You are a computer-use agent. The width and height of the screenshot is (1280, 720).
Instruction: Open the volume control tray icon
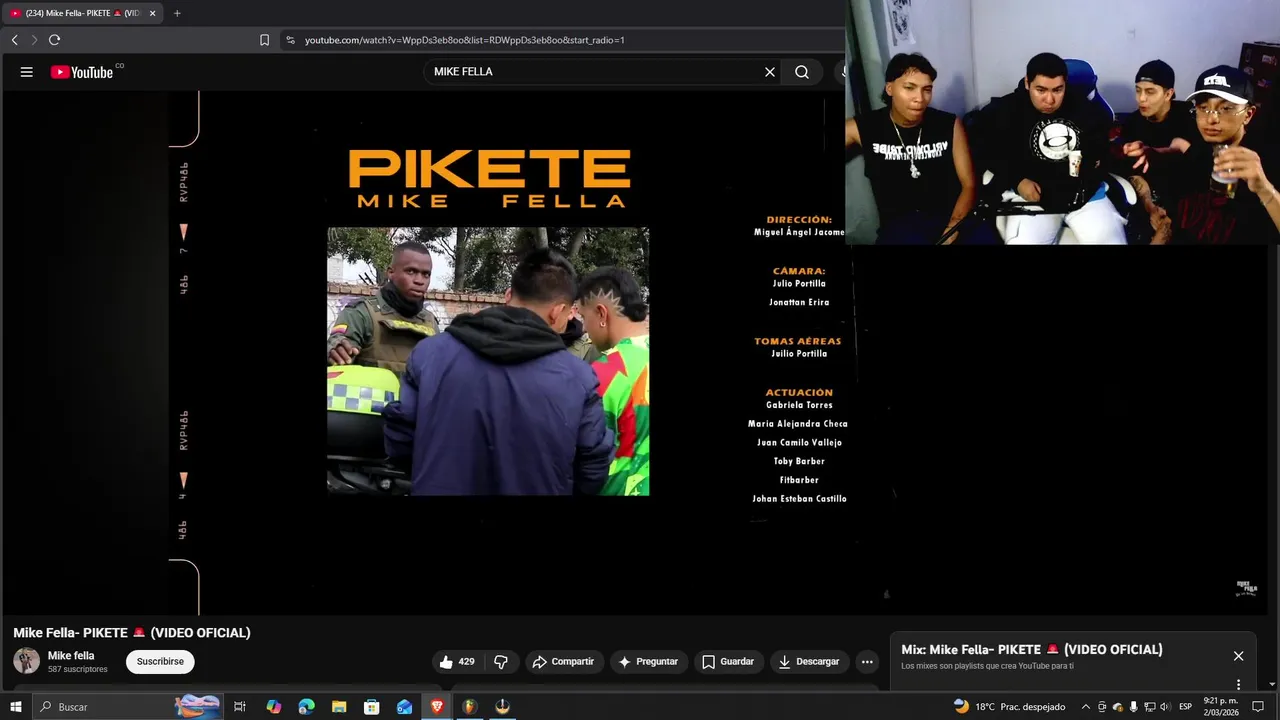coord(1165,707)
